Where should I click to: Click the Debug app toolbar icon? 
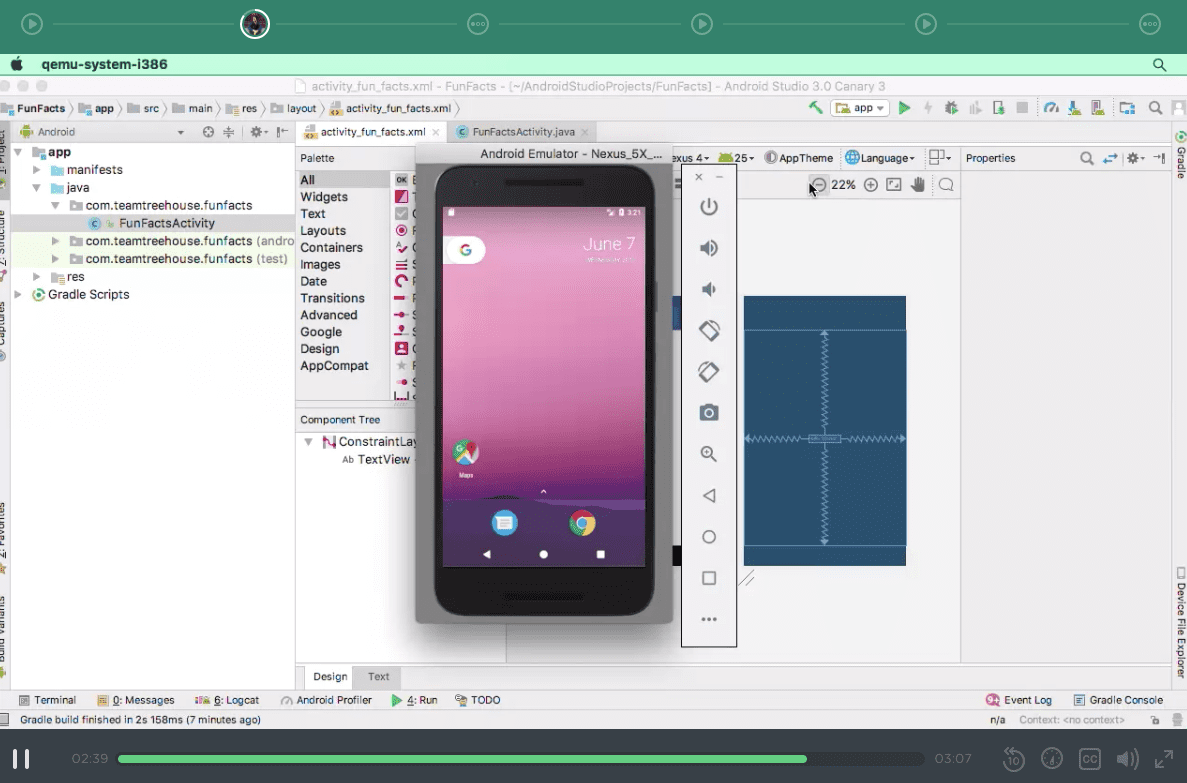point(950,107)
